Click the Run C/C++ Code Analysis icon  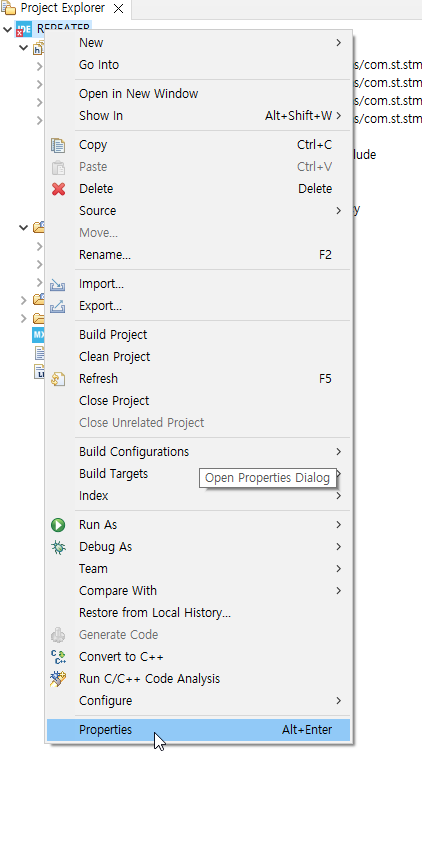click(58, 679)
